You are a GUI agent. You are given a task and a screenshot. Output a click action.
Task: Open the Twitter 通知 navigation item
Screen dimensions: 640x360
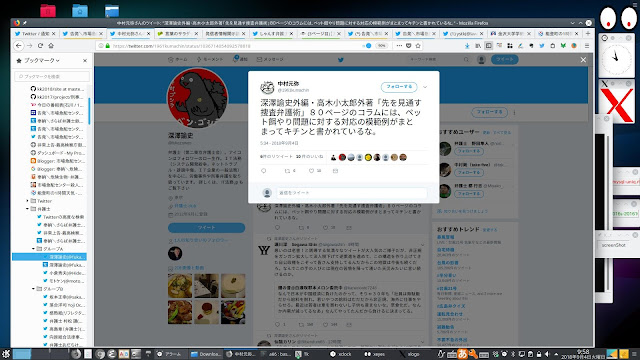(x=240, y=60)
